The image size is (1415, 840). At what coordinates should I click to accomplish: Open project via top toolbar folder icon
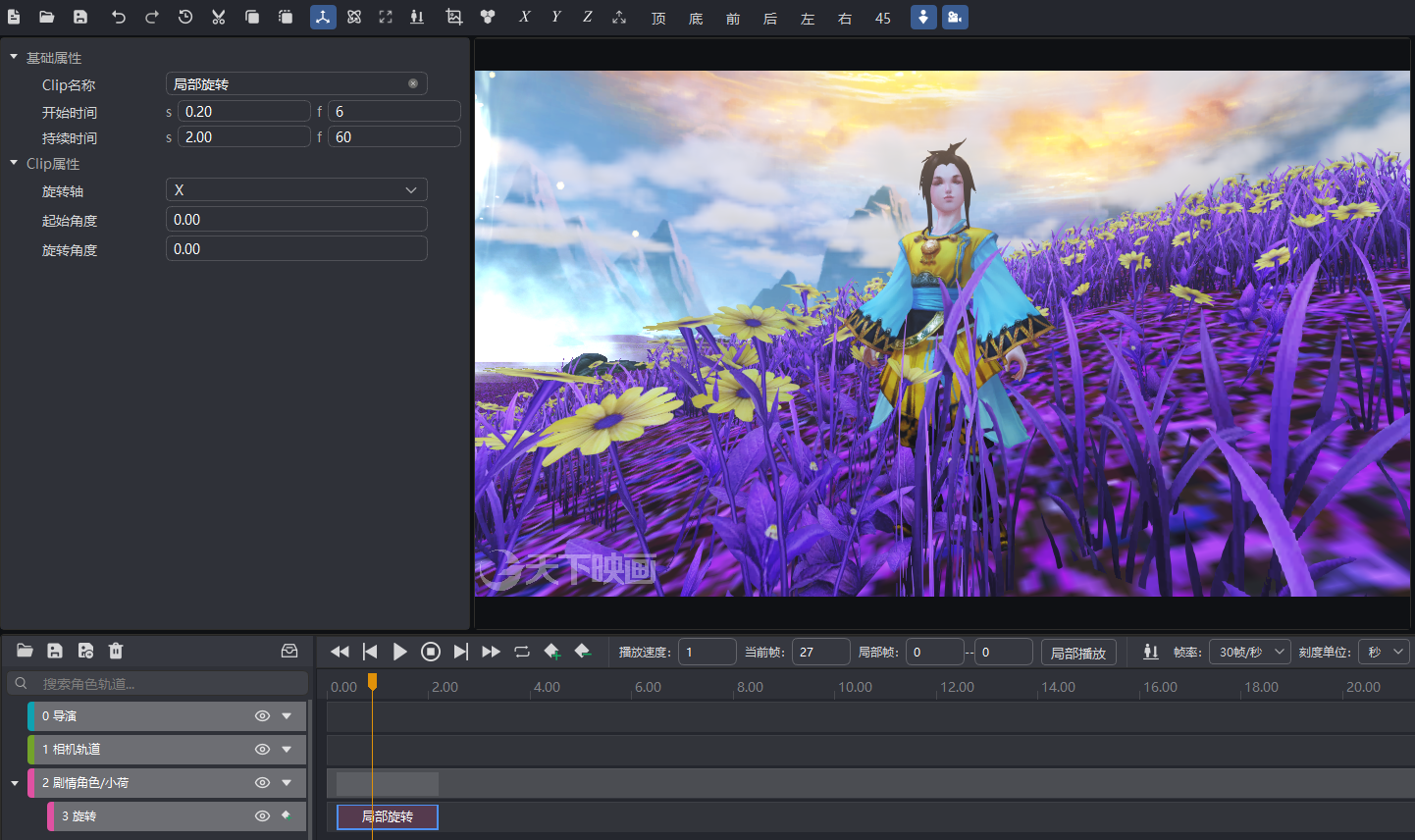pyautogui.click(x=46, y=17)
